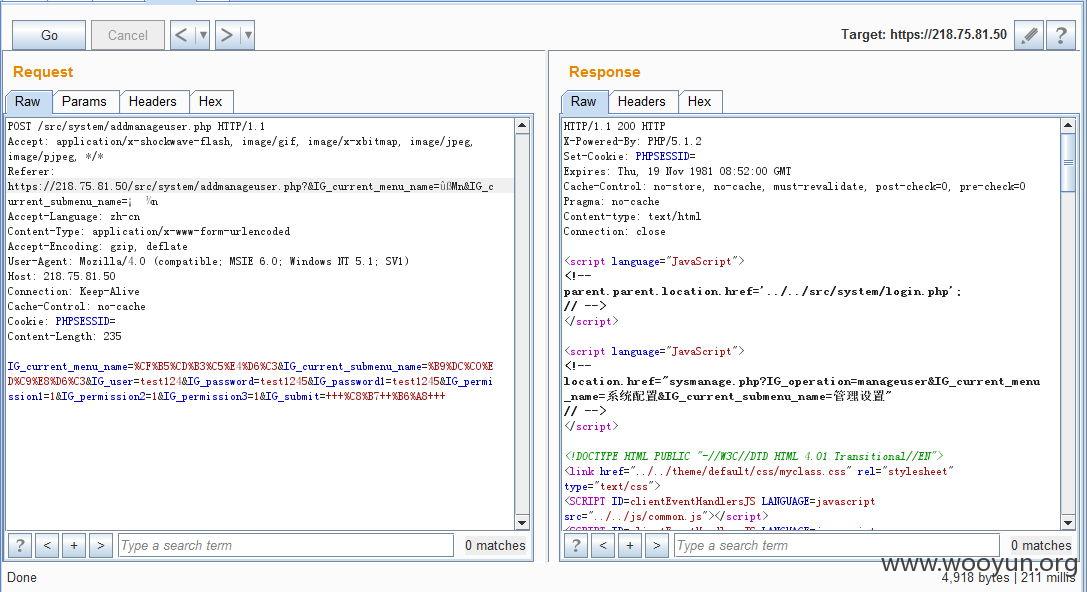Click the Content-Length: 235 header line
This screenshot has height=592, width=1087.
[x=64, y=336]
